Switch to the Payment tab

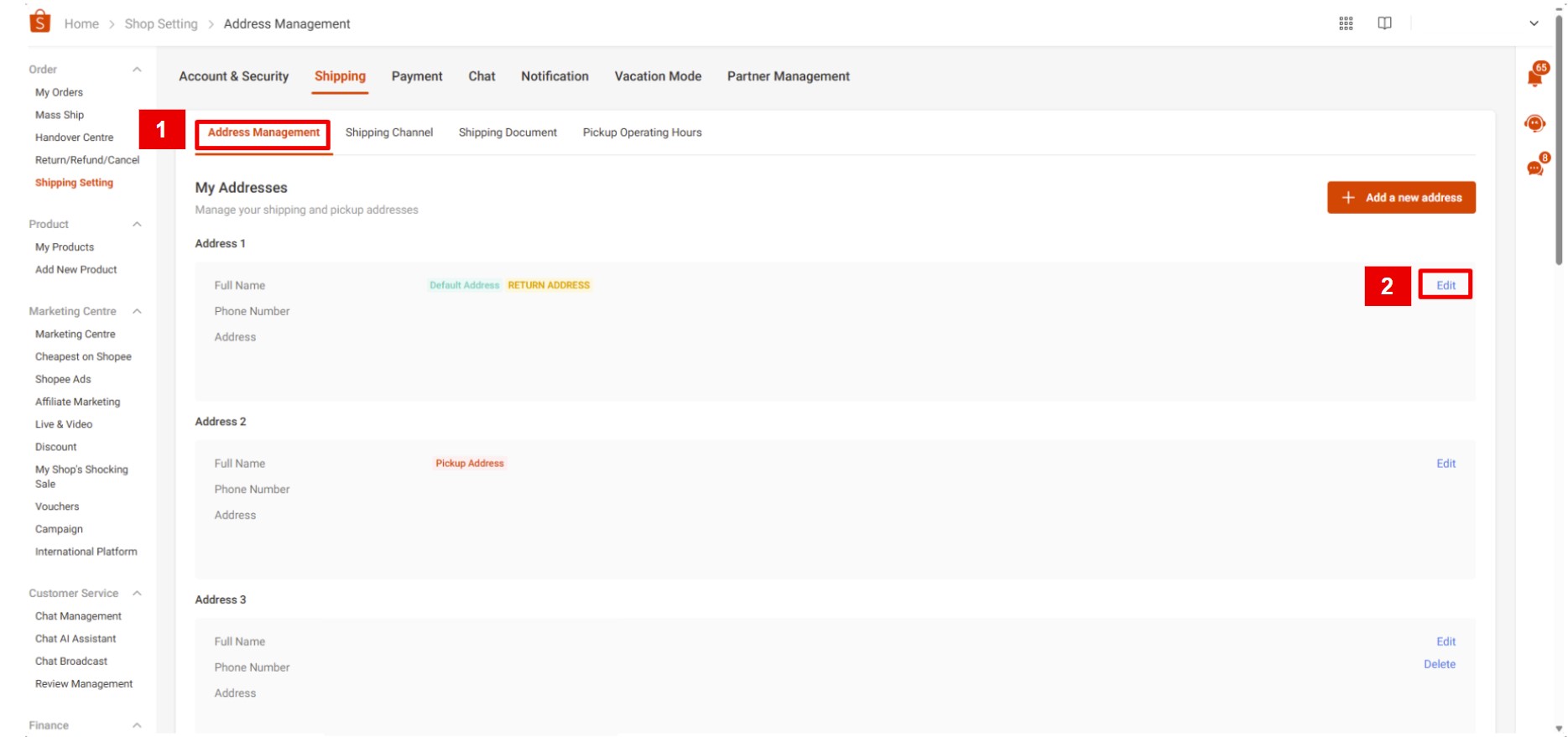pos(416,76)
